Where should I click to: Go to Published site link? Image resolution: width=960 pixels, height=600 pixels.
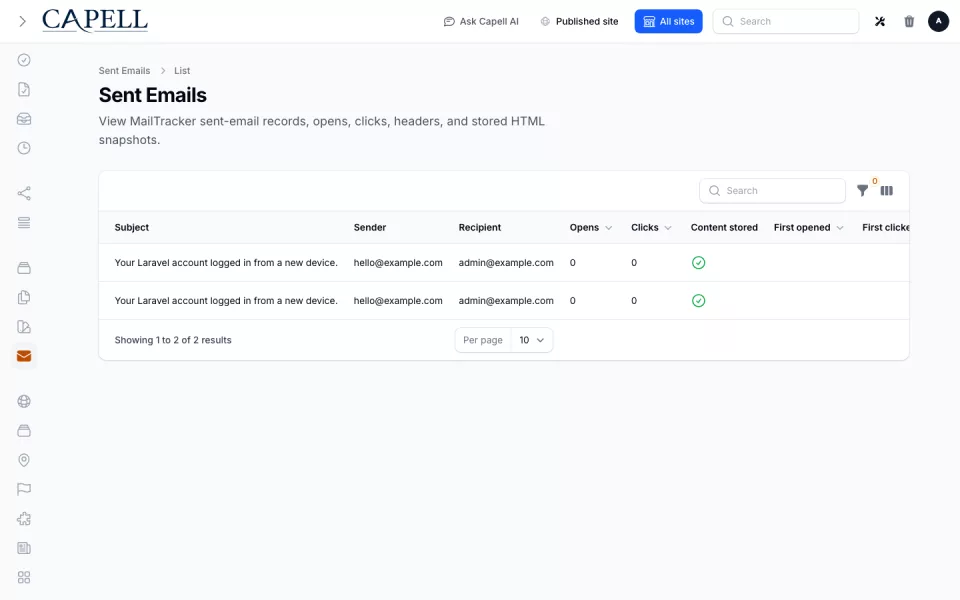pos(579,21)
